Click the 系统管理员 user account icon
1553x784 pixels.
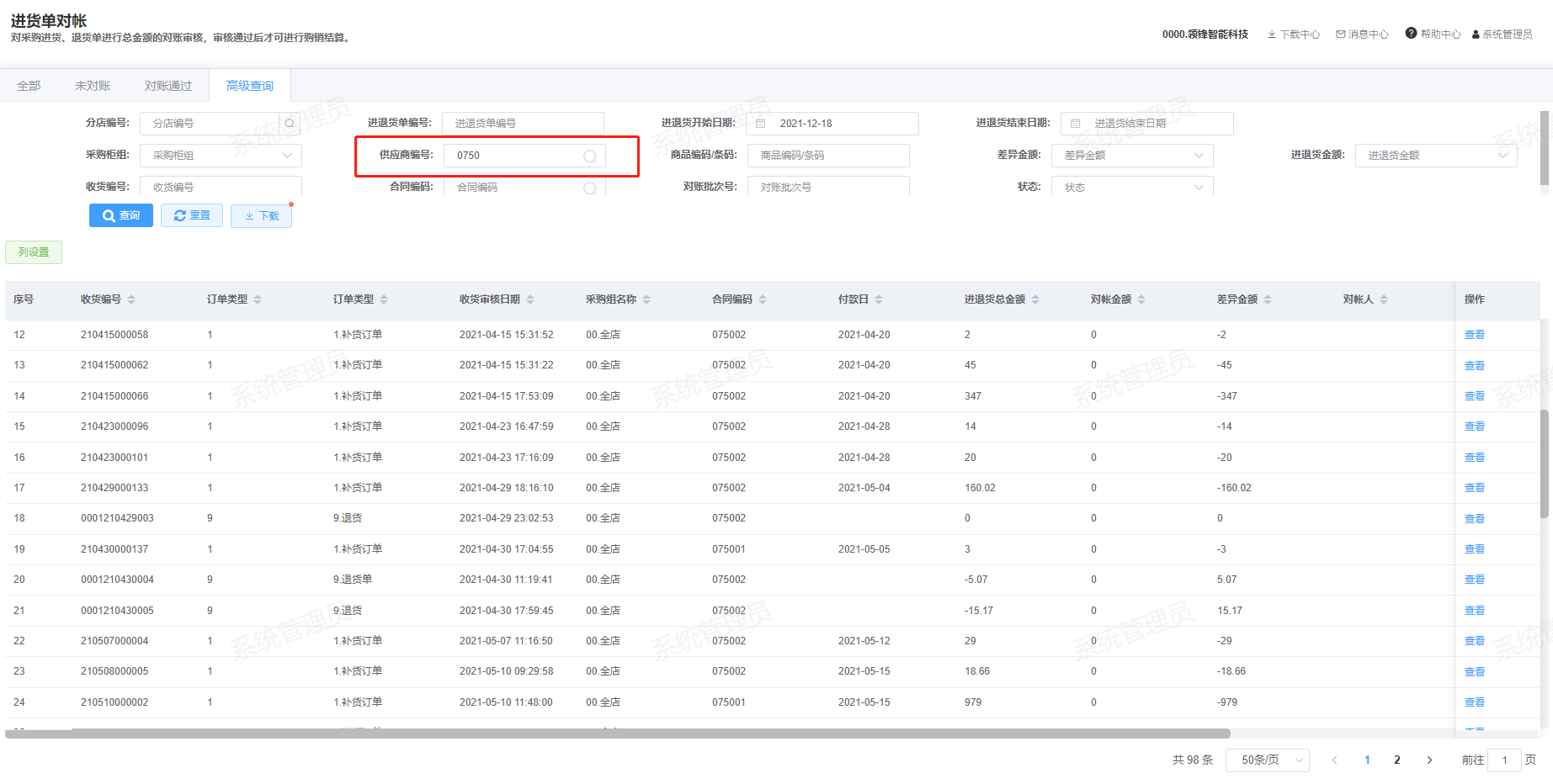1476,34
